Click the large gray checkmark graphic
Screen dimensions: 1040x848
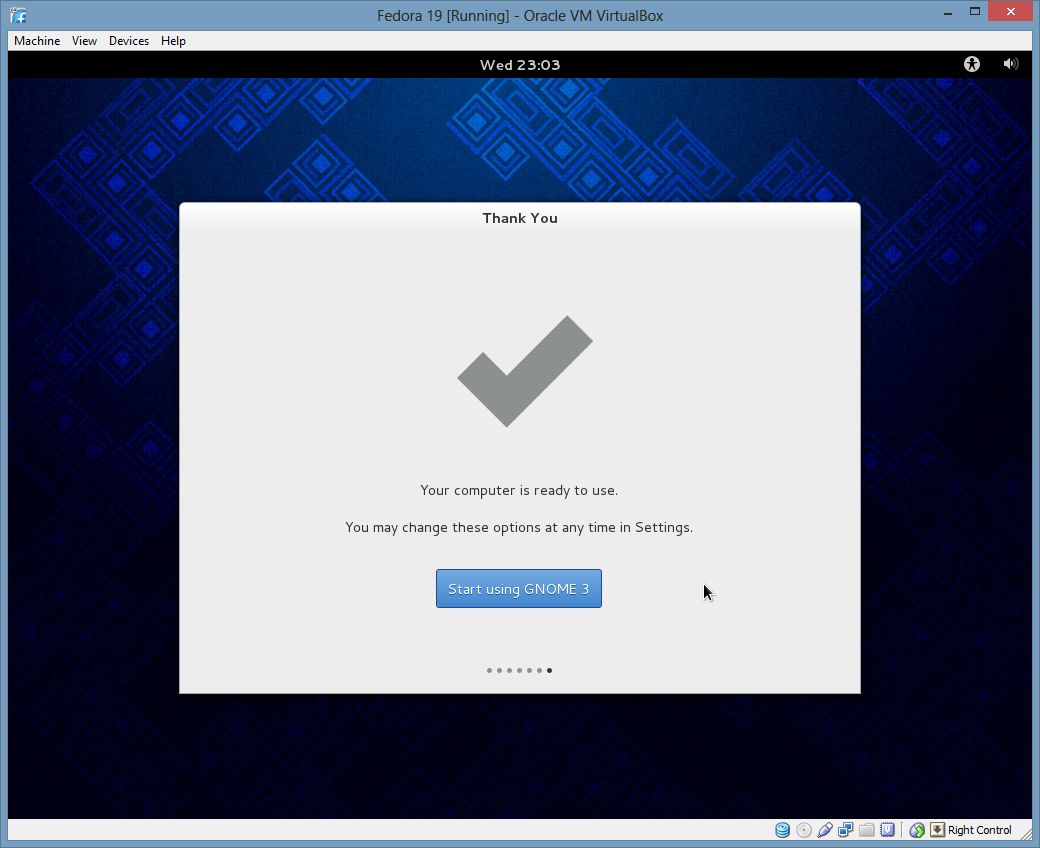click(525, 371)
